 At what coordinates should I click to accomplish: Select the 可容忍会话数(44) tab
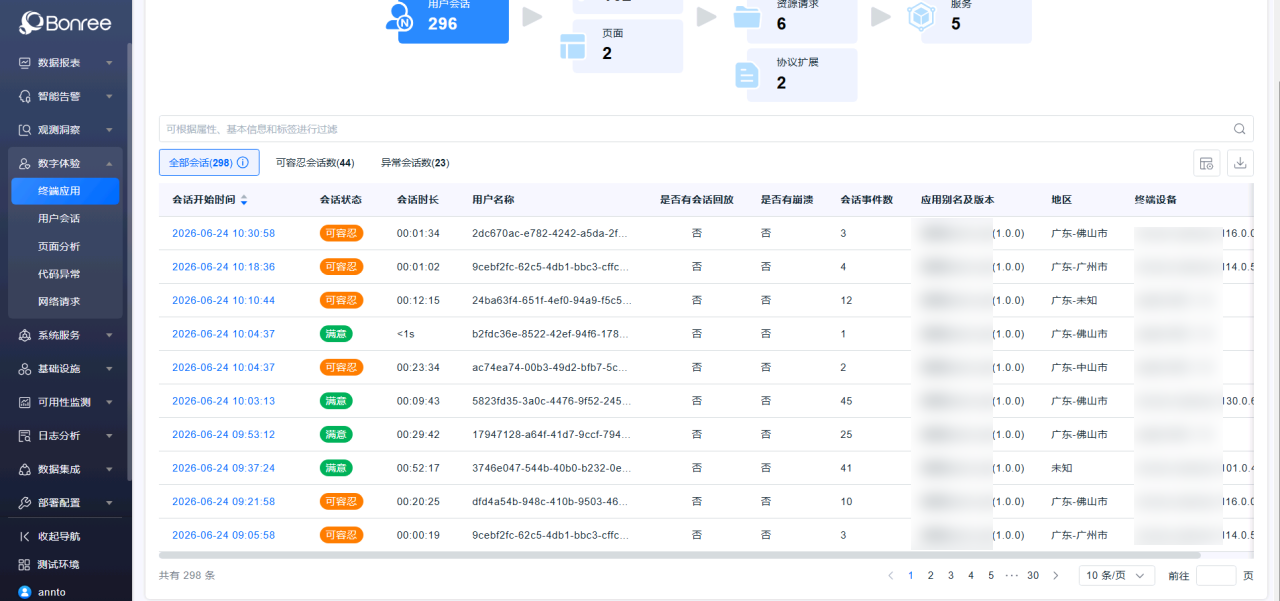(x=315, y=163)
